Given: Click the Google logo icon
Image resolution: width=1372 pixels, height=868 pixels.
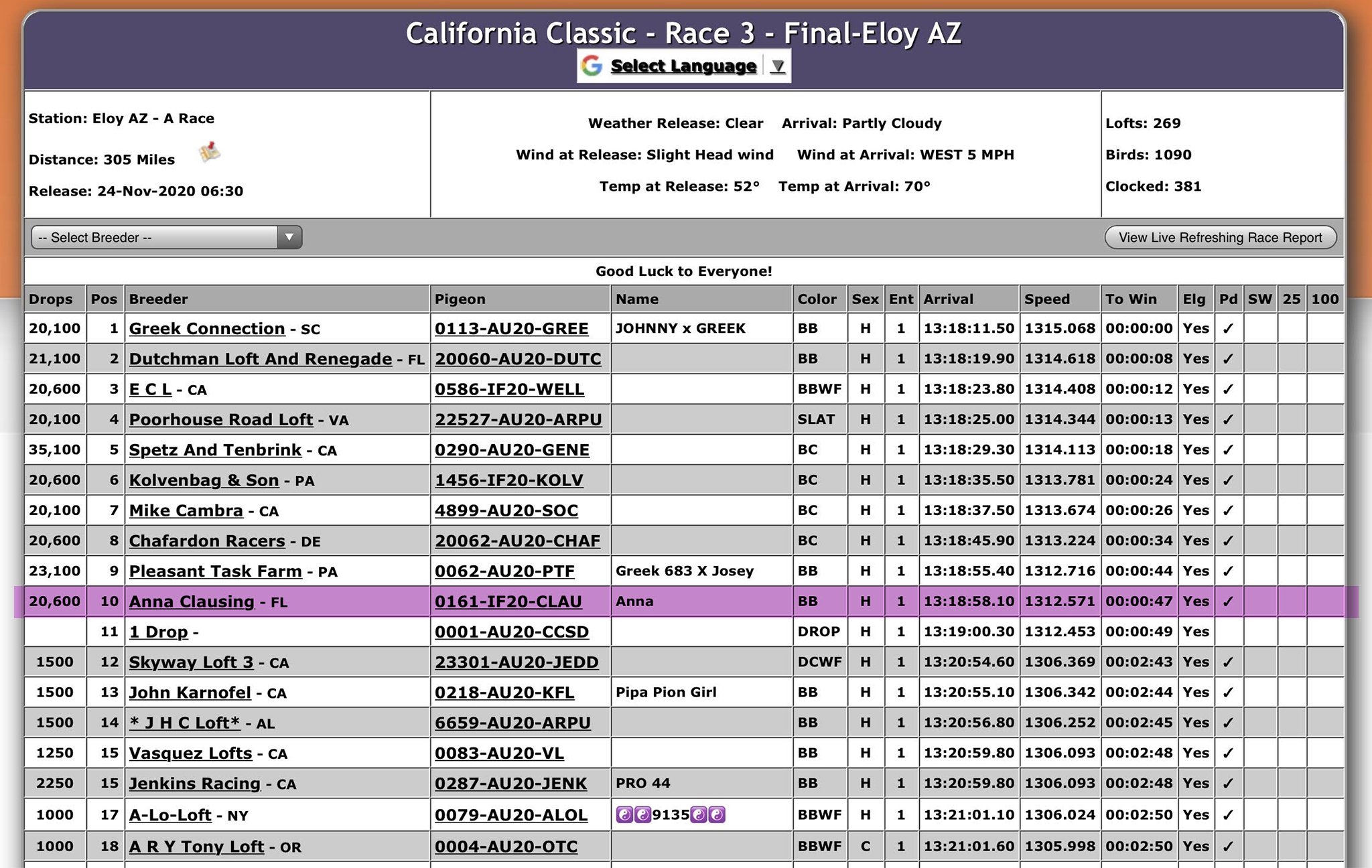Looking at the screenshot, I should tap(592, 66).
